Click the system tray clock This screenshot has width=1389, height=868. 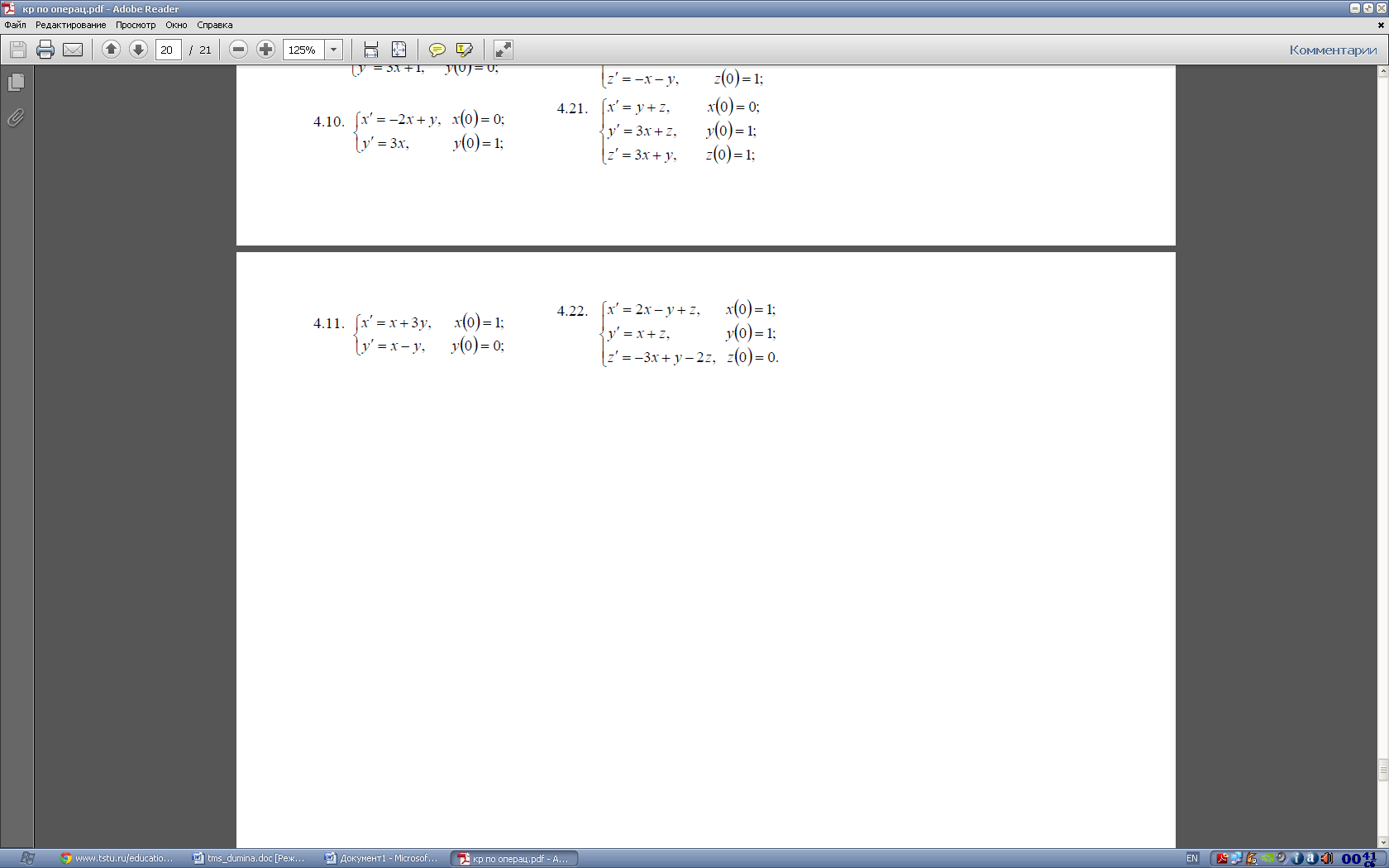pyautogui.click(x=1360, y=858)
